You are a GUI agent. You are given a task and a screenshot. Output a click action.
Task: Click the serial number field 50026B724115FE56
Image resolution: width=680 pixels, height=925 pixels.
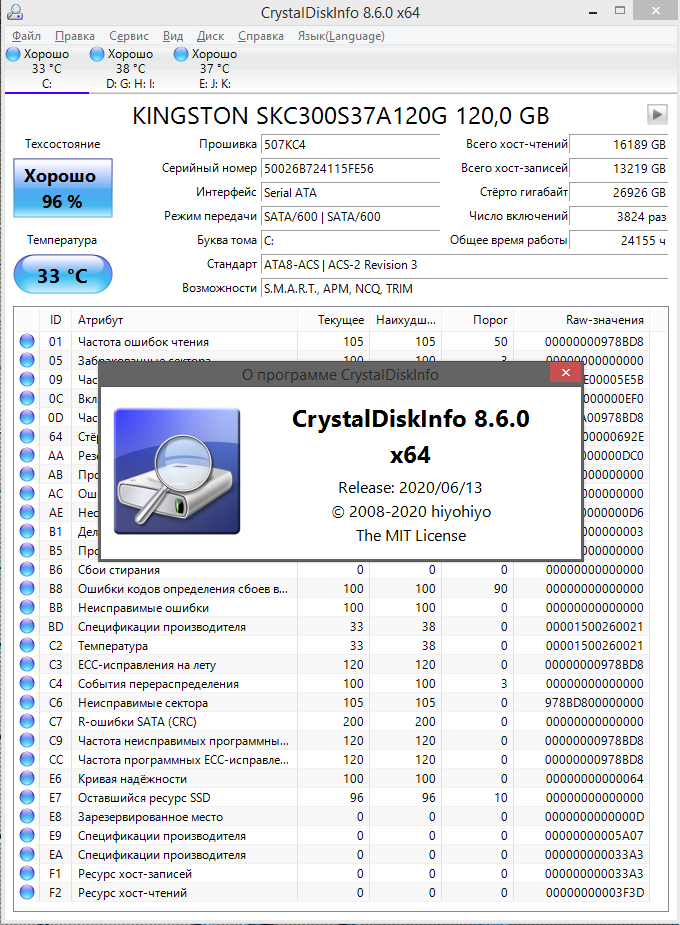point(350,169)
